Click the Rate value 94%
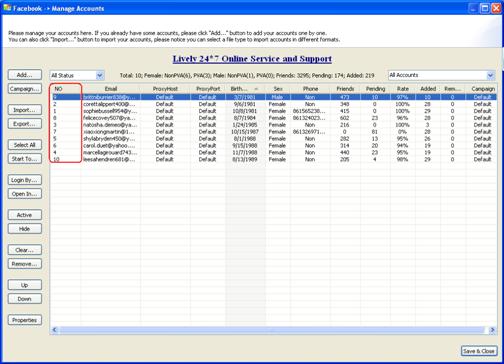The height and width of the screenshot is (364, 504). click(x=403, y=146)
